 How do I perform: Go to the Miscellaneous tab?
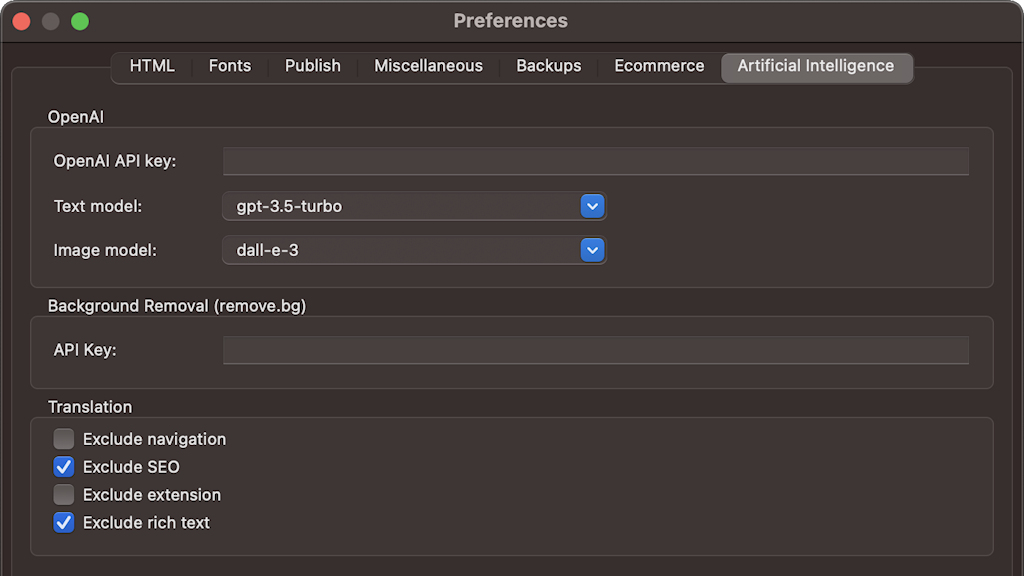[428, 66]
